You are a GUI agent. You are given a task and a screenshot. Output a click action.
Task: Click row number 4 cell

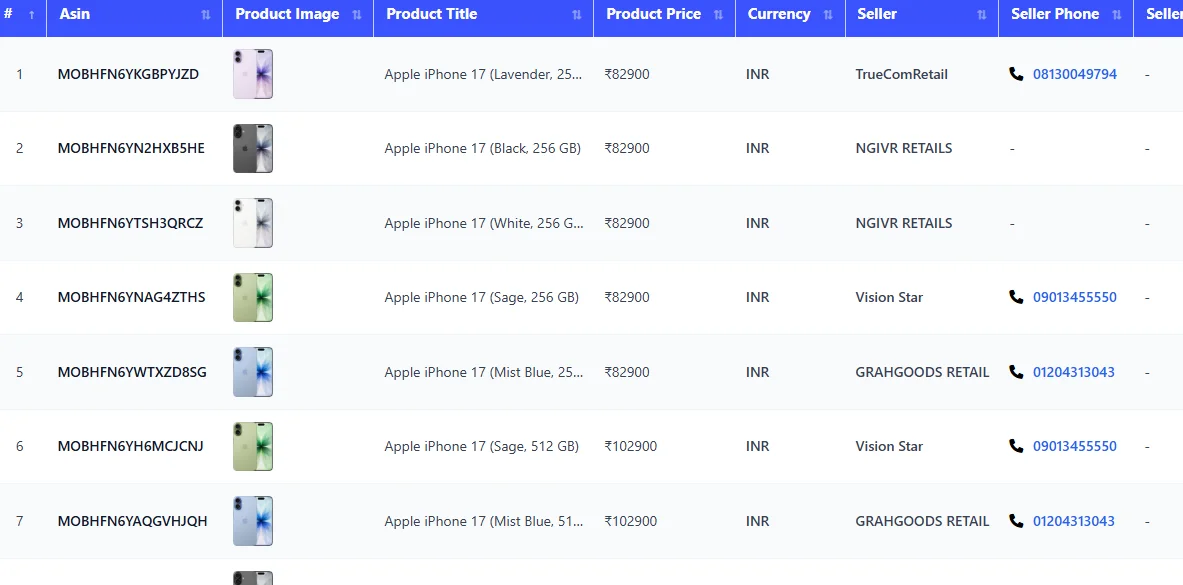click(x=20, y=297)
